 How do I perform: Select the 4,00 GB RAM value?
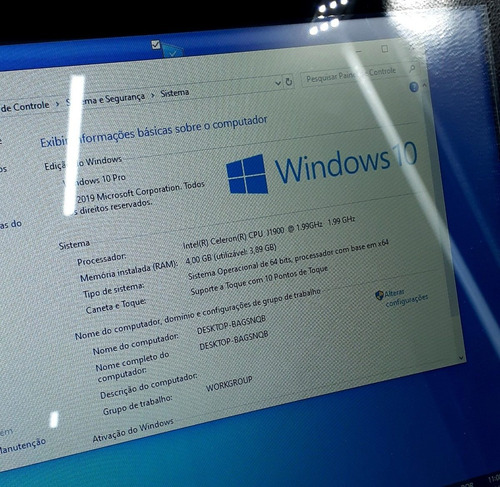click(x=231, y=254)
